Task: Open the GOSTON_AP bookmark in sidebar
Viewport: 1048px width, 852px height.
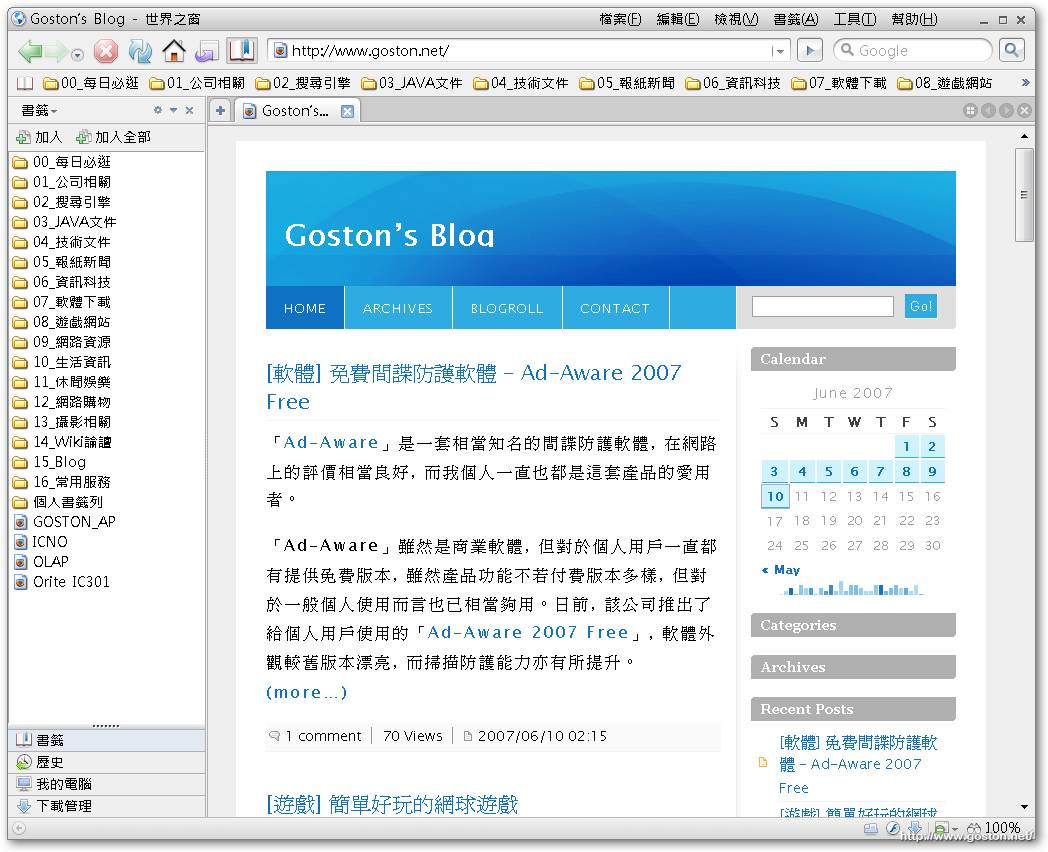Action: [x=64, y=522]
